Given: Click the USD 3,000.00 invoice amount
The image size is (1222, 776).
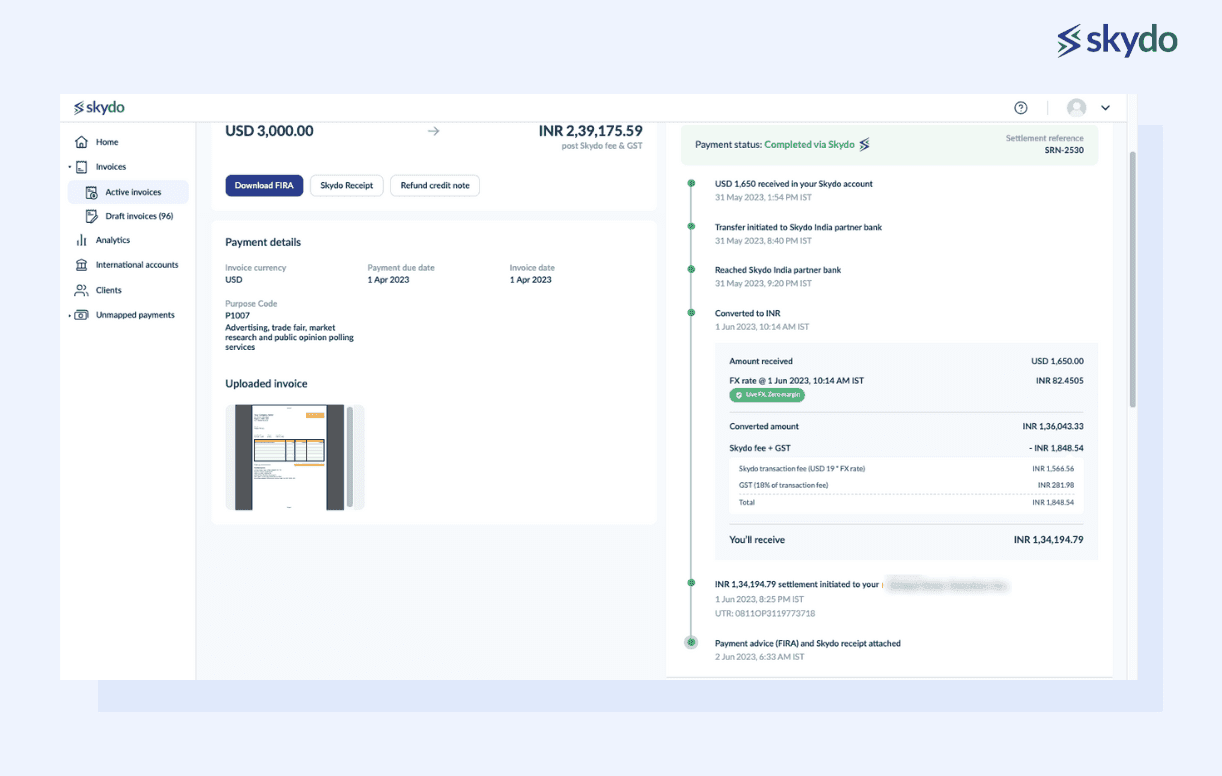Looking at the screenshot, I should [269, 131].
